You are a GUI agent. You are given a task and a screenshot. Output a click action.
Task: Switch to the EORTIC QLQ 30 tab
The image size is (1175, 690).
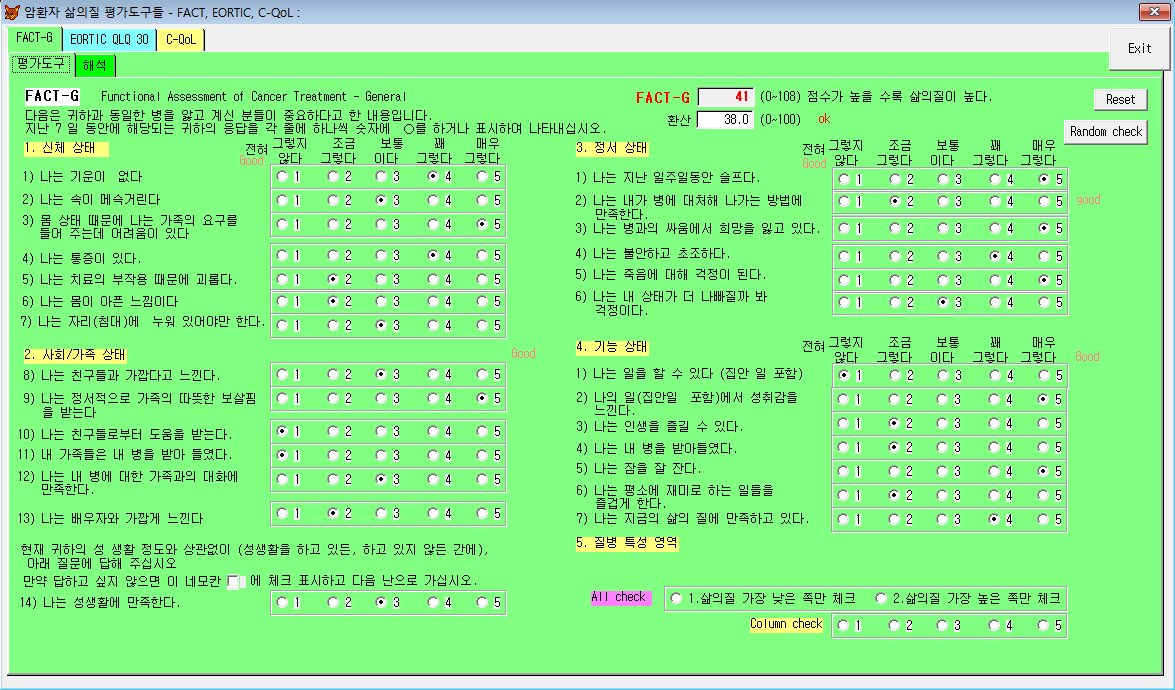point(109,39)
